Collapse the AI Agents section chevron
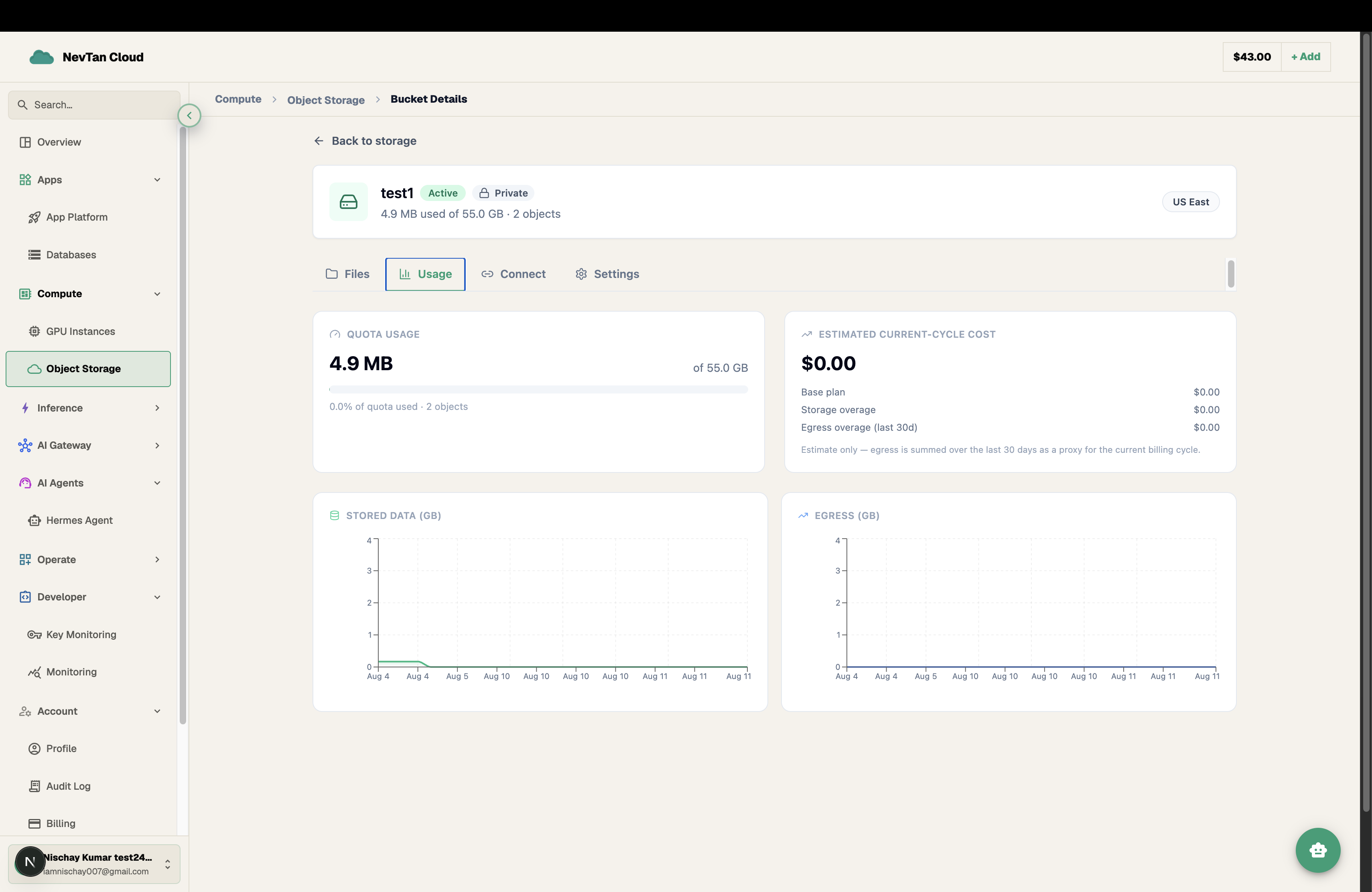 157,483
